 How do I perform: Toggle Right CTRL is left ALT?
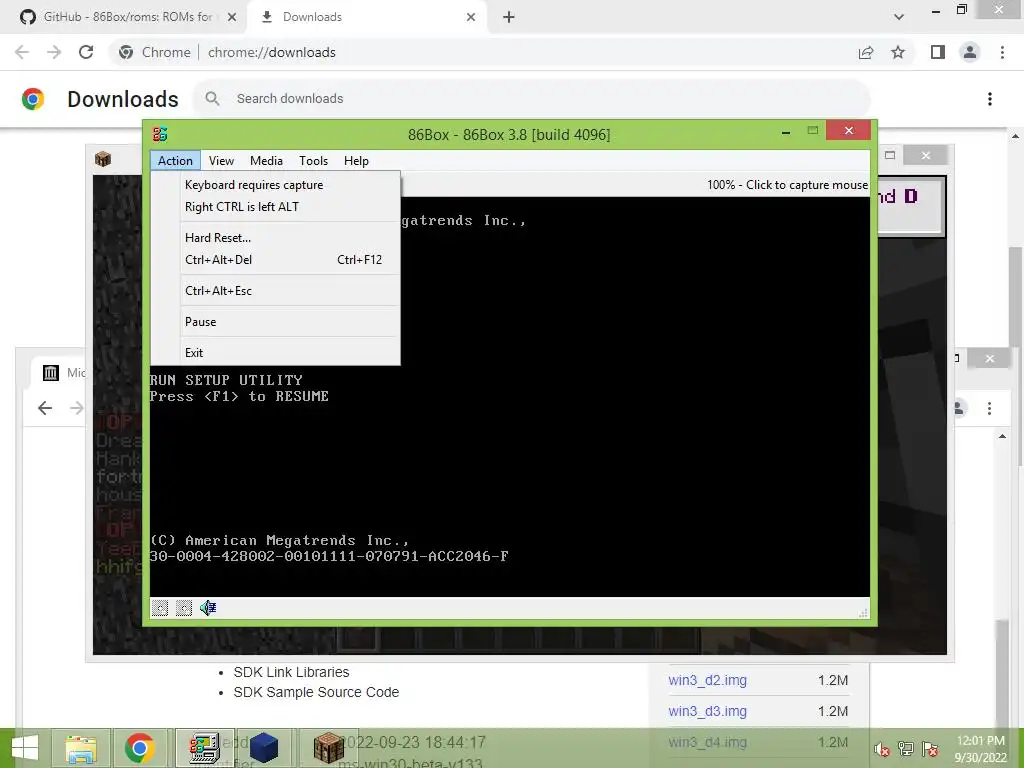pos(275,206)
